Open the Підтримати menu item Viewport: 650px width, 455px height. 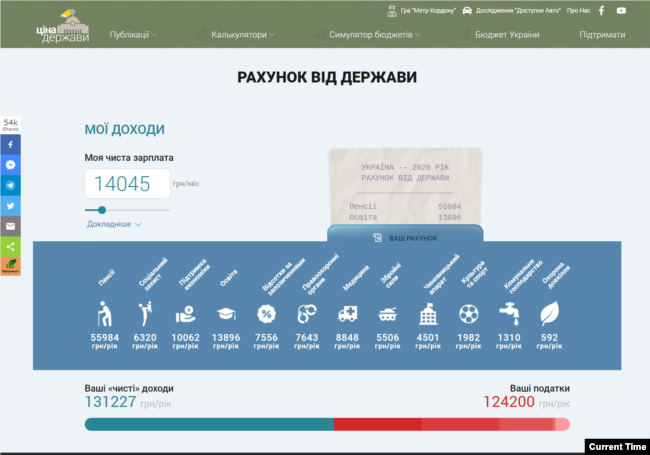tap(602, 35)
